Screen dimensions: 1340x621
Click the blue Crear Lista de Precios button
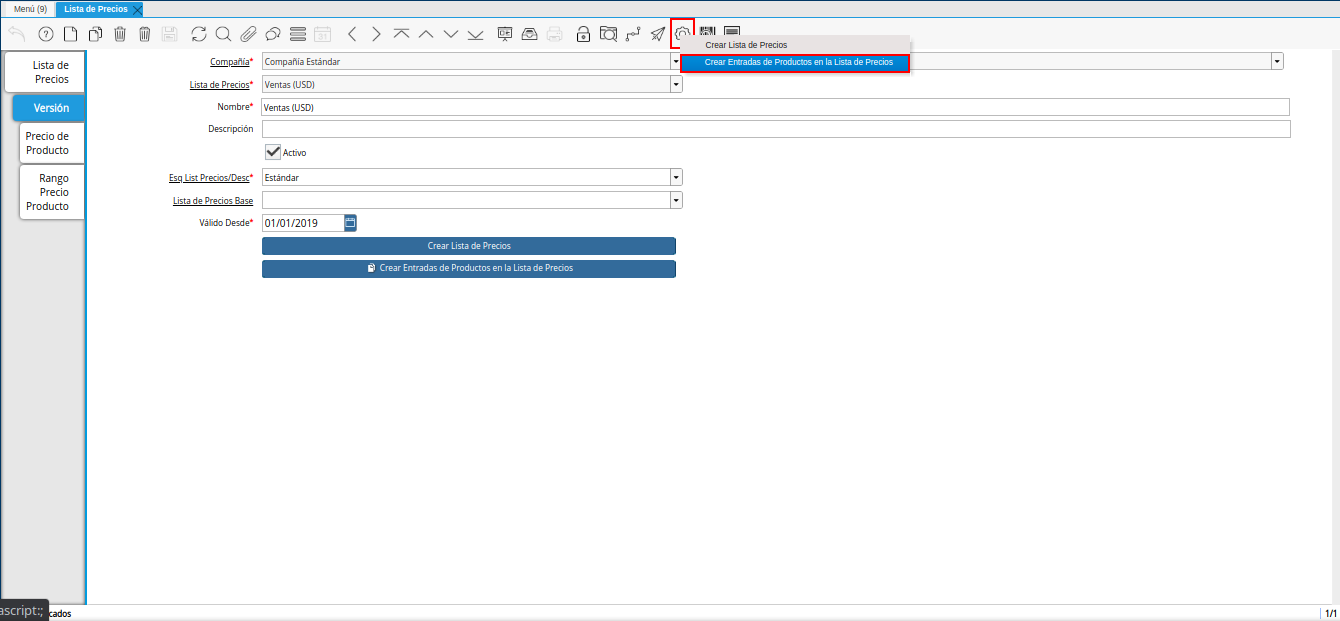pos(469,246)
